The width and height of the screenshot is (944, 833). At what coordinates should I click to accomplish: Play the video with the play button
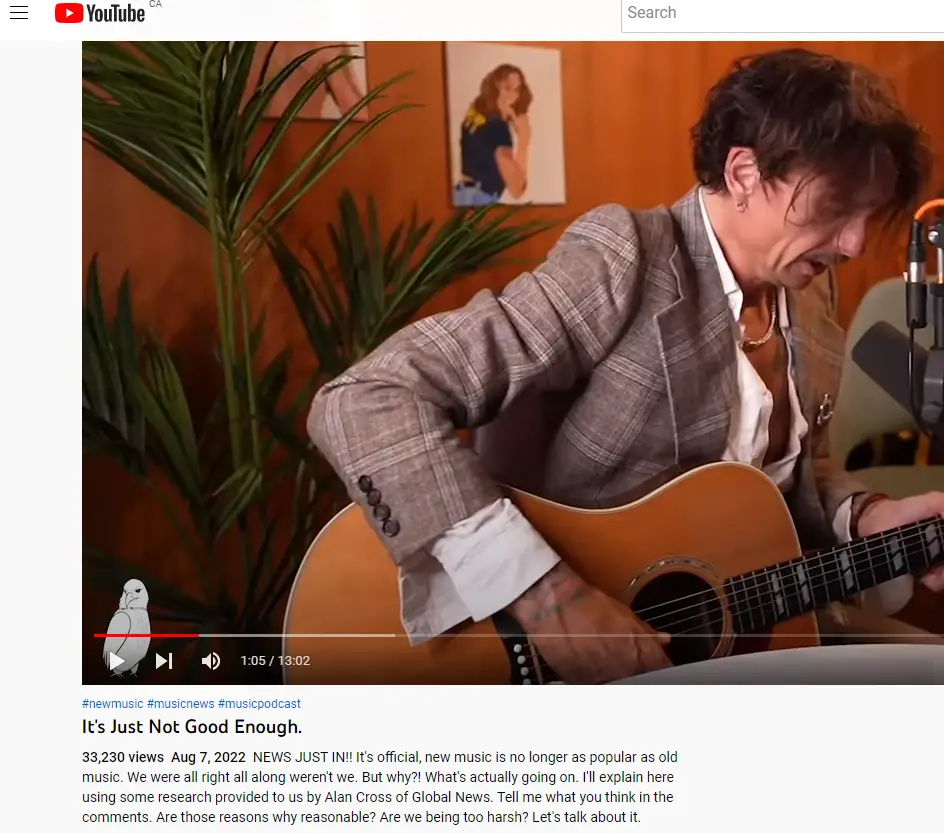(117, 661)
